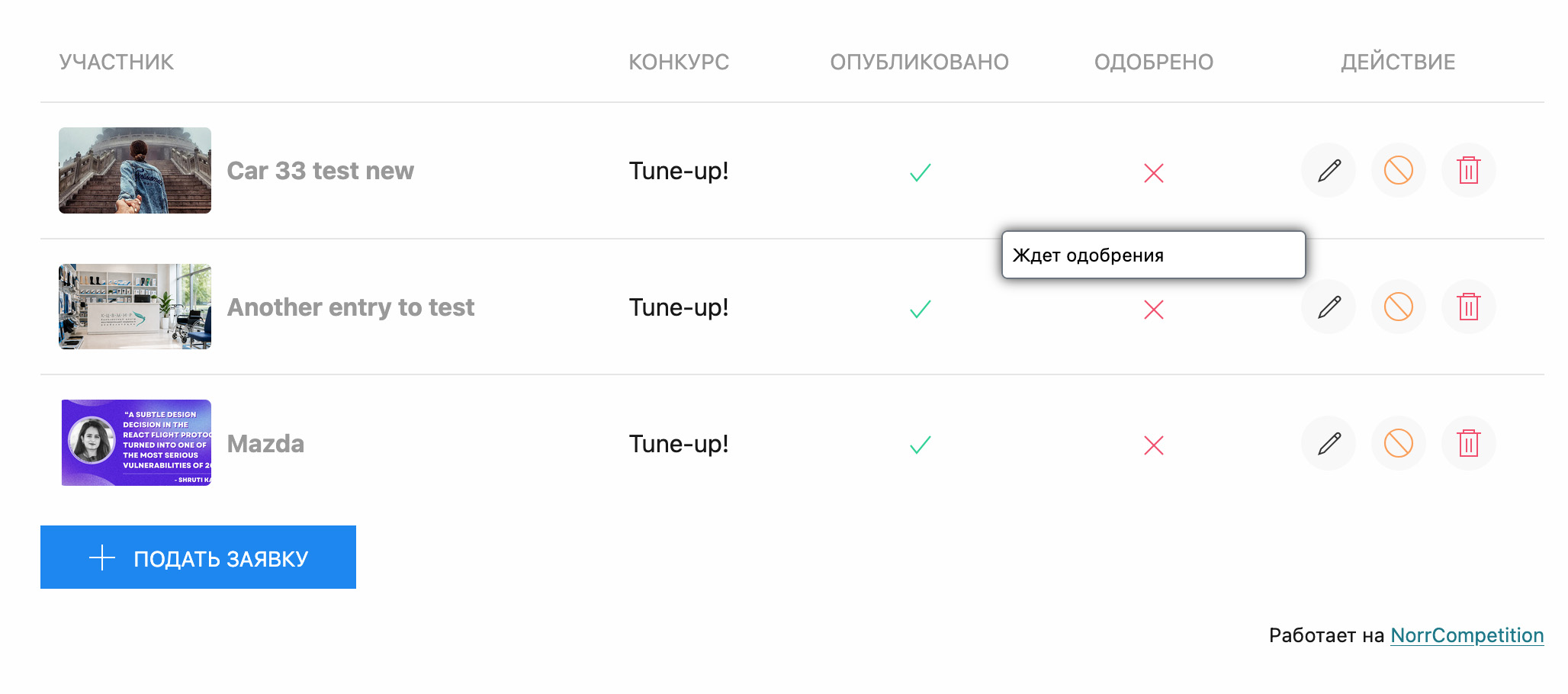This screenshot has height=694, width=1568.
Task: Open the Car 33 stairs thumbnail
Action: coord(135,170)
